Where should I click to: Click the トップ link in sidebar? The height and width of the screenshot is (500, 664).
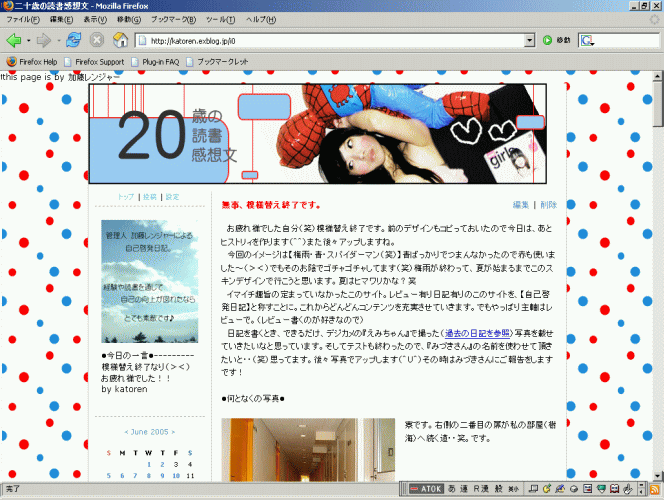tap(126, 197)
